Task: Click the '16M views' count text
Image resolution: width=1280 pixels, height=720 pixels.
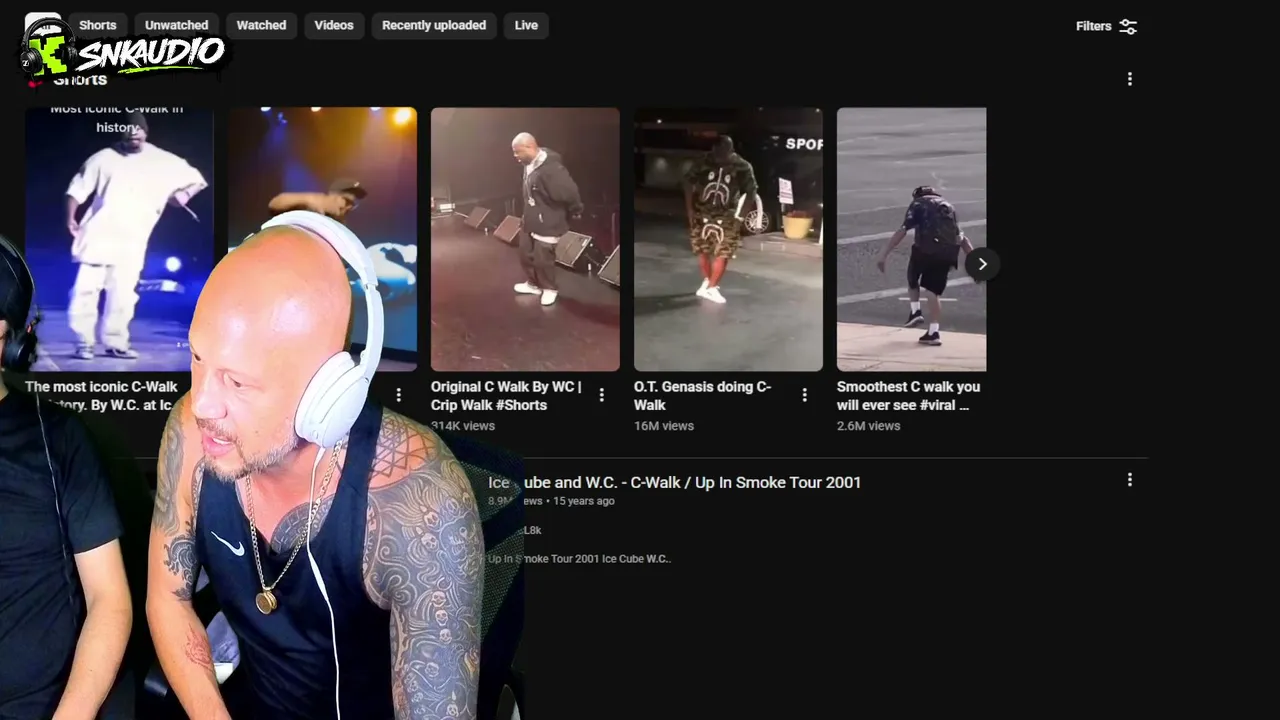Action: pos(664,426)
